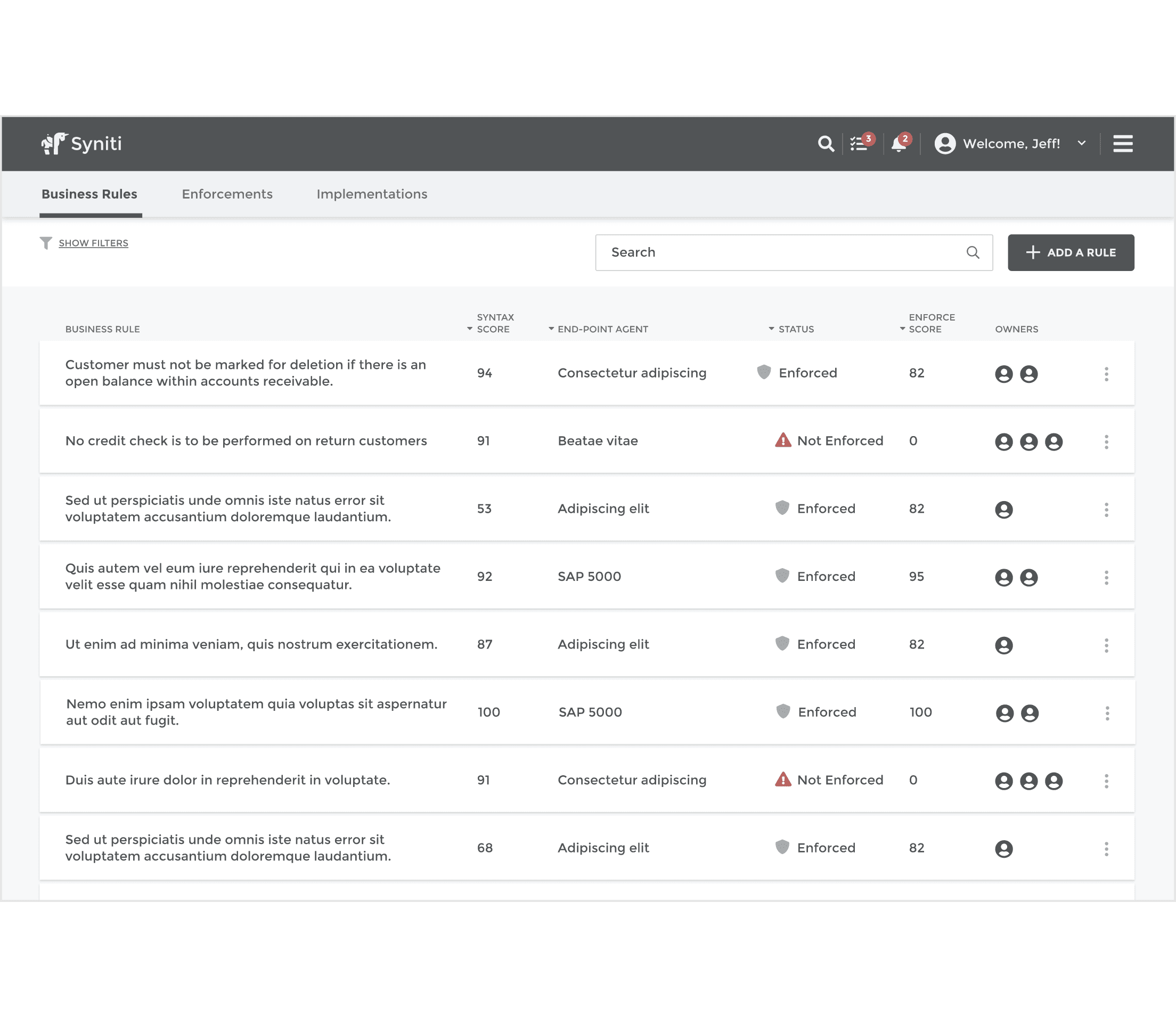This screenshot has width=1176, height=1017.
Task: Click the funnel filter icon
Action: [x=45, y=243]
